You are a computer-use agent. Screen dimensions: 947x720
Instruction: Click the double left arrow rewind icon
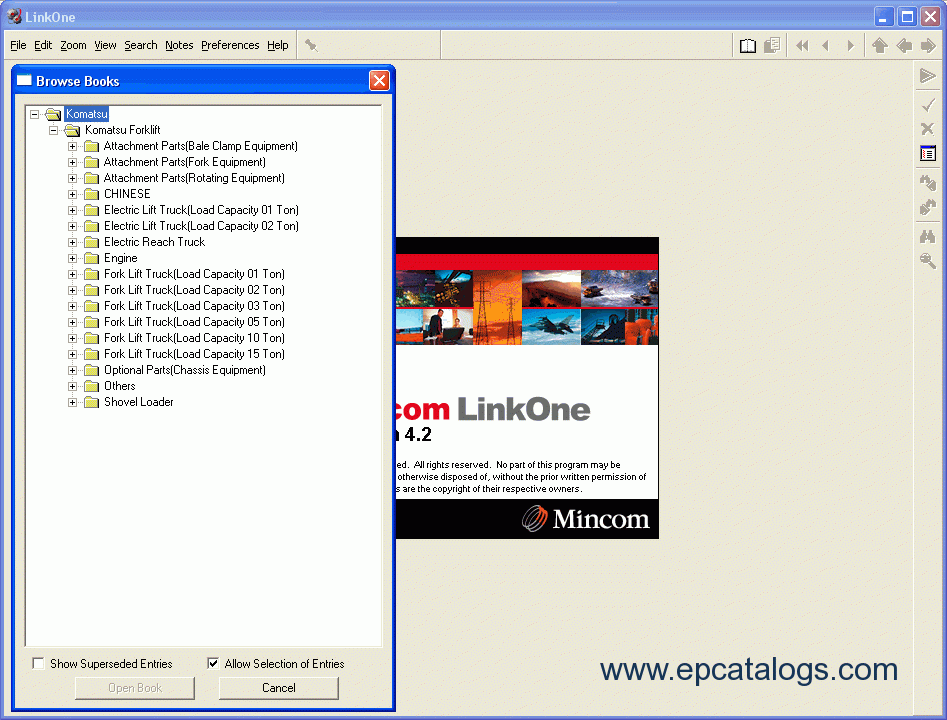coord(802,45)
